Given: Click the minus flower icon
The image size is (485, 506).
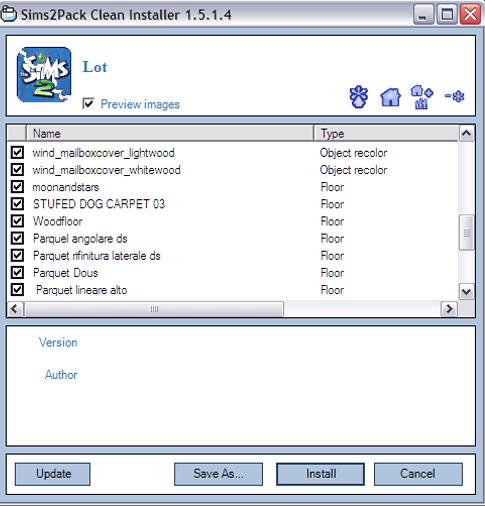Looking at the screenshot, I should 455,96.
